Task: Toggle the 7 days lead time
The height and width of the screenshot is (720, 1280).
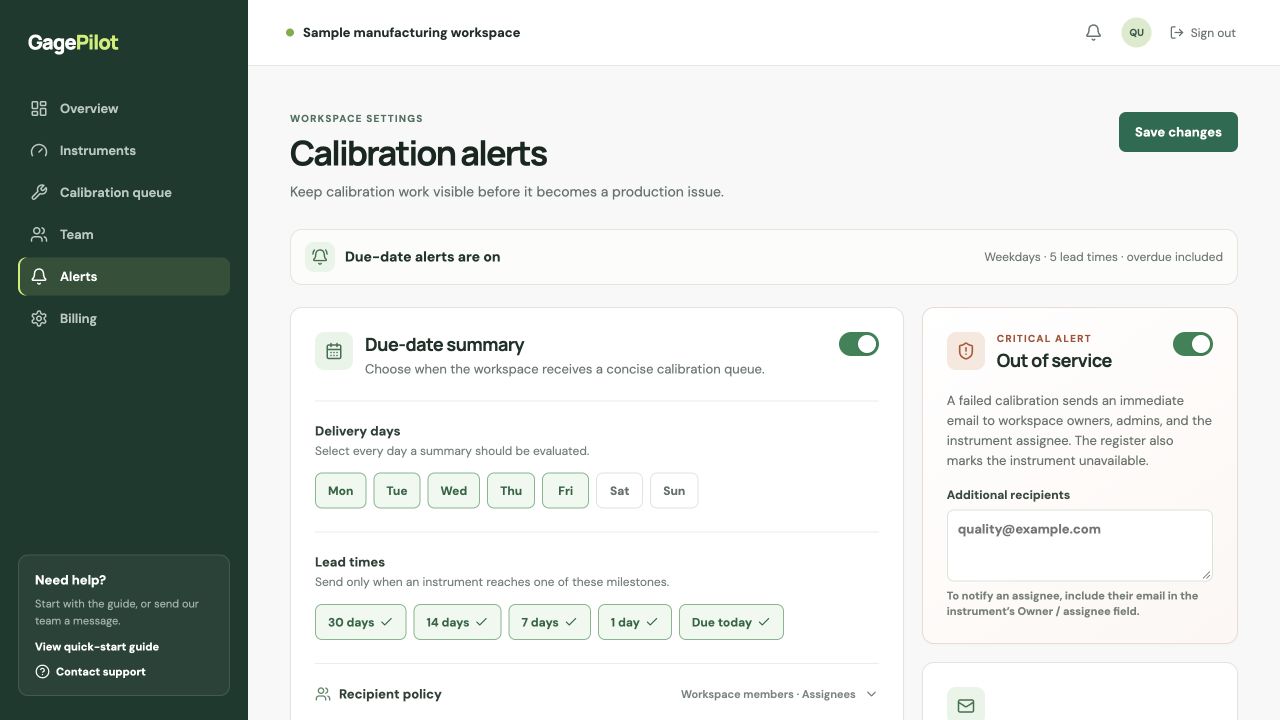Action: pyautogui.click(x=549, y=622)
